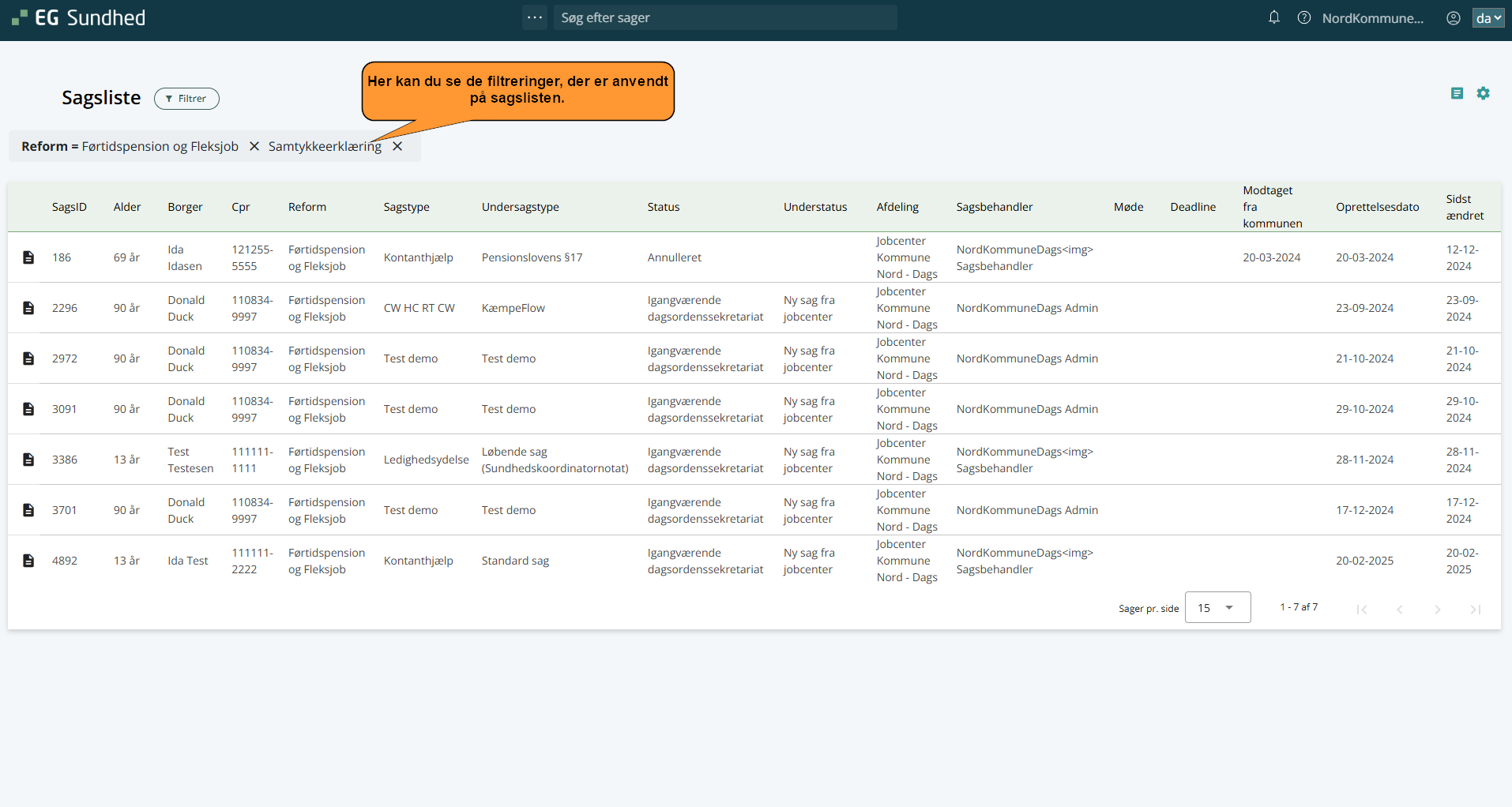The image size is (1512, 807).
Task: Sort by Møde column header
Action: coord(1129,207)
